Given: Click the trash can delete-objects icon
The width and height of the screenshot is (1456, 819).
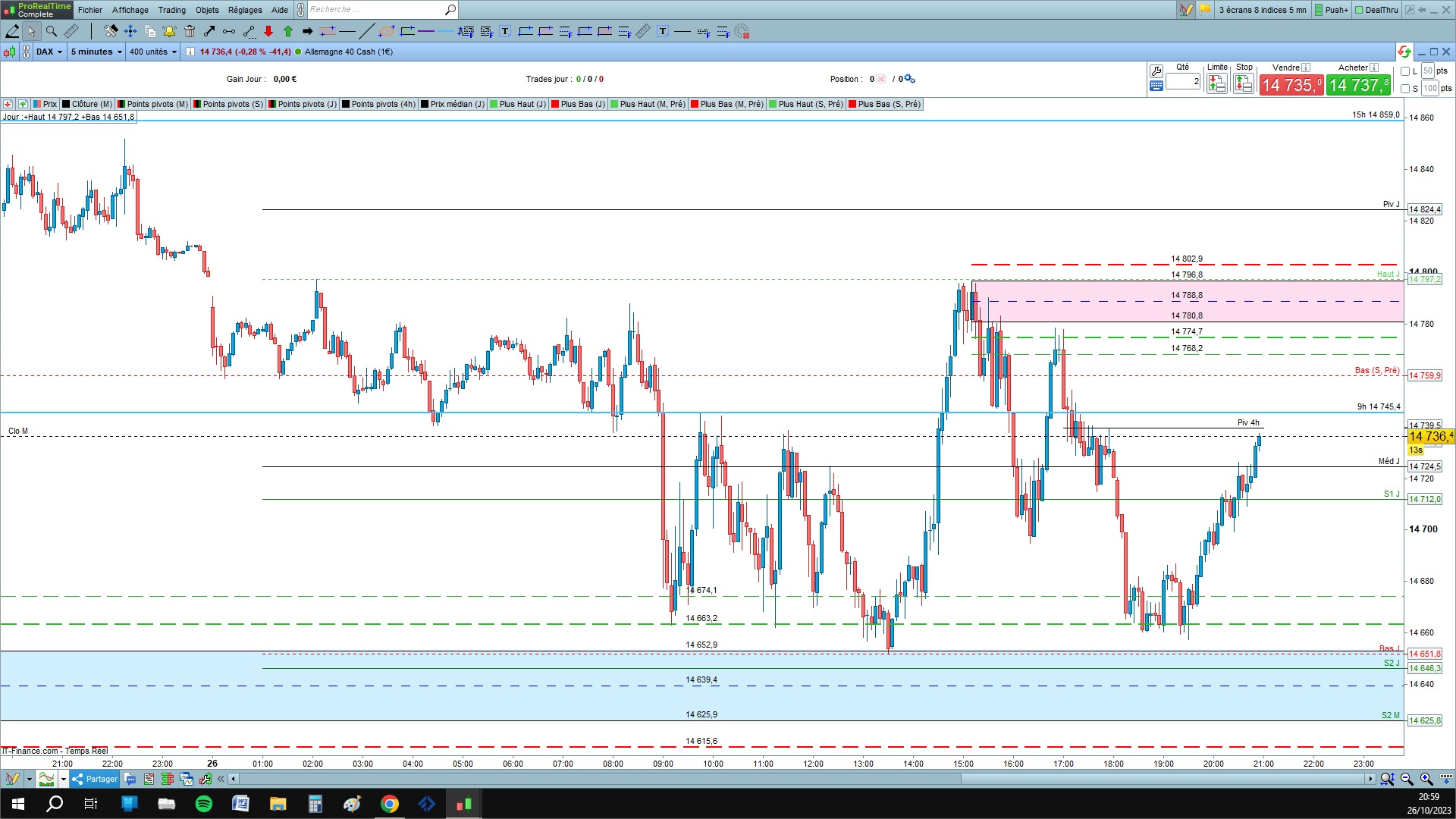Looking at the screenshot, I should [x=190, y=31].
